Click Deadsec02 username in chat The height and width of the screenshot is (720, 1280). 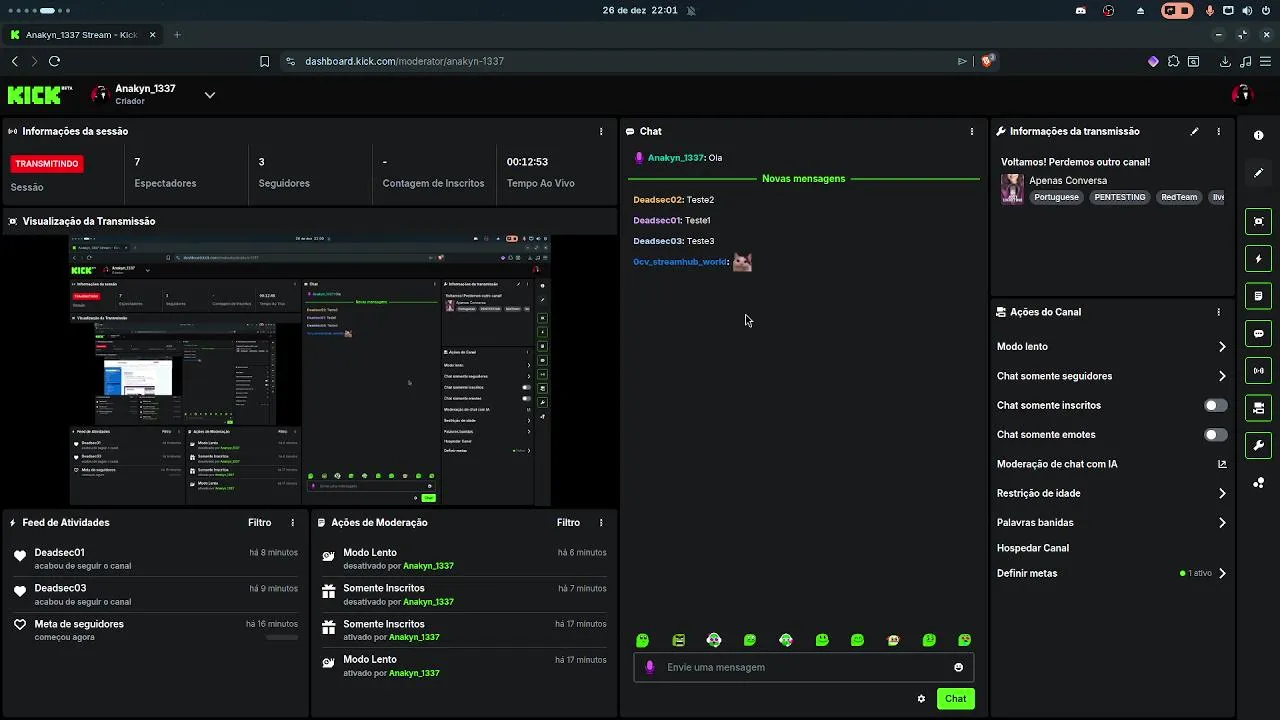658,200
